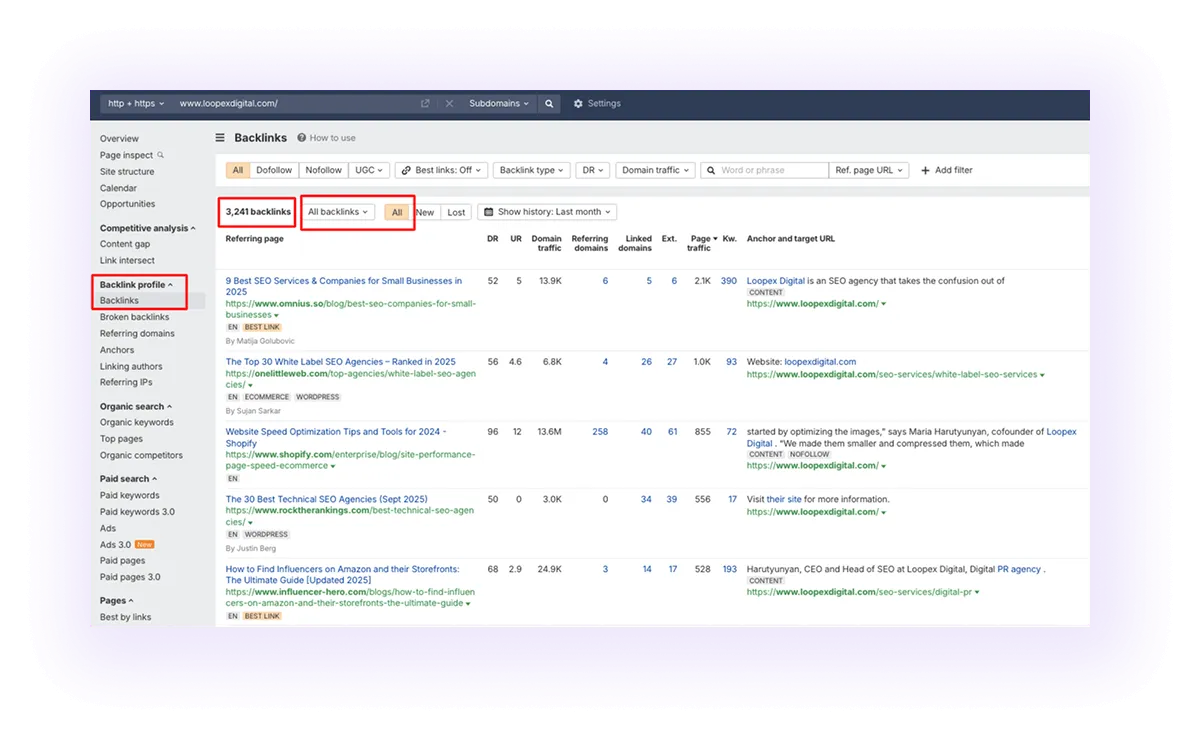
Task: Switch the backlinks list to Lost
Action: [x=456, y=211]
